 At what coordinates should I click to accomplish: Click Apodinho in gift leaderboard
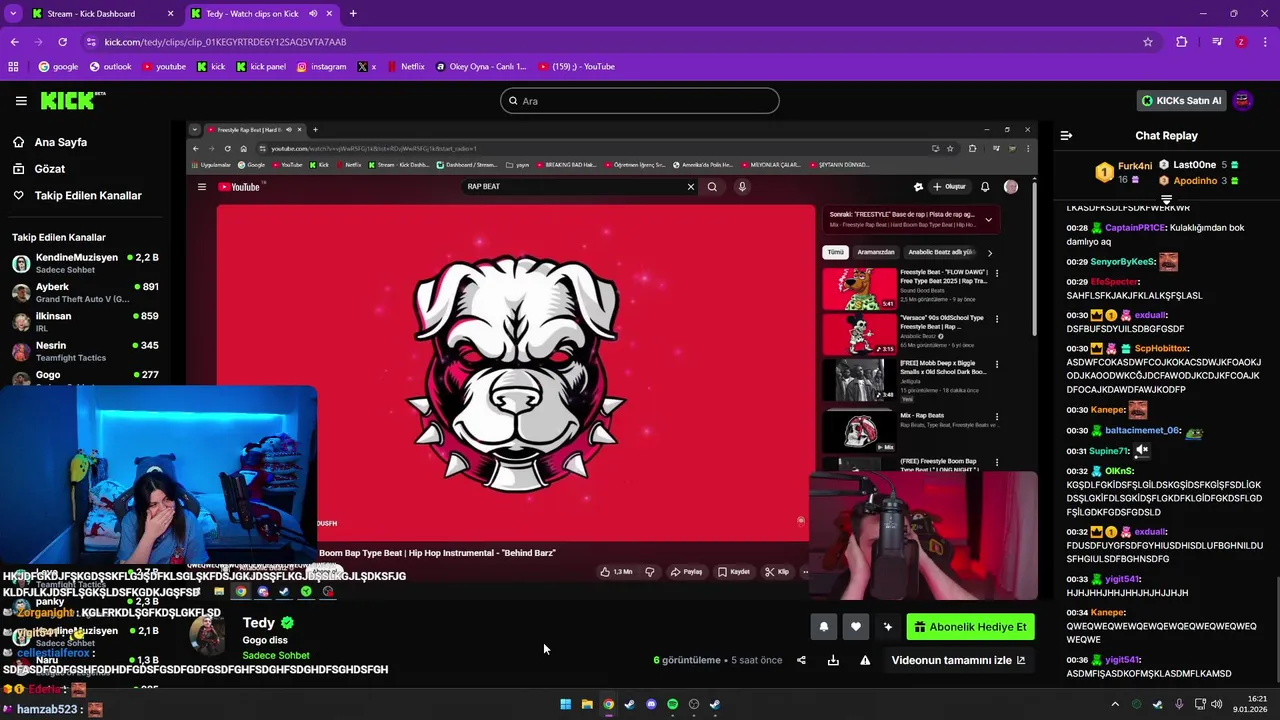point(1195,181)
